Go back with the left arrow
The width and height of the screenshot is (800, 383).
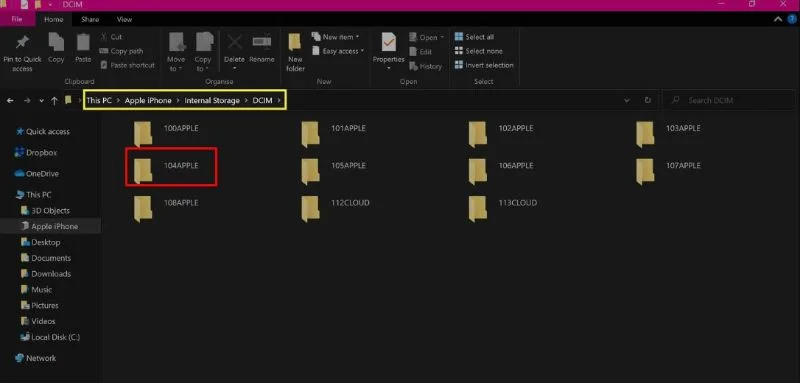(x=10, y=100)
